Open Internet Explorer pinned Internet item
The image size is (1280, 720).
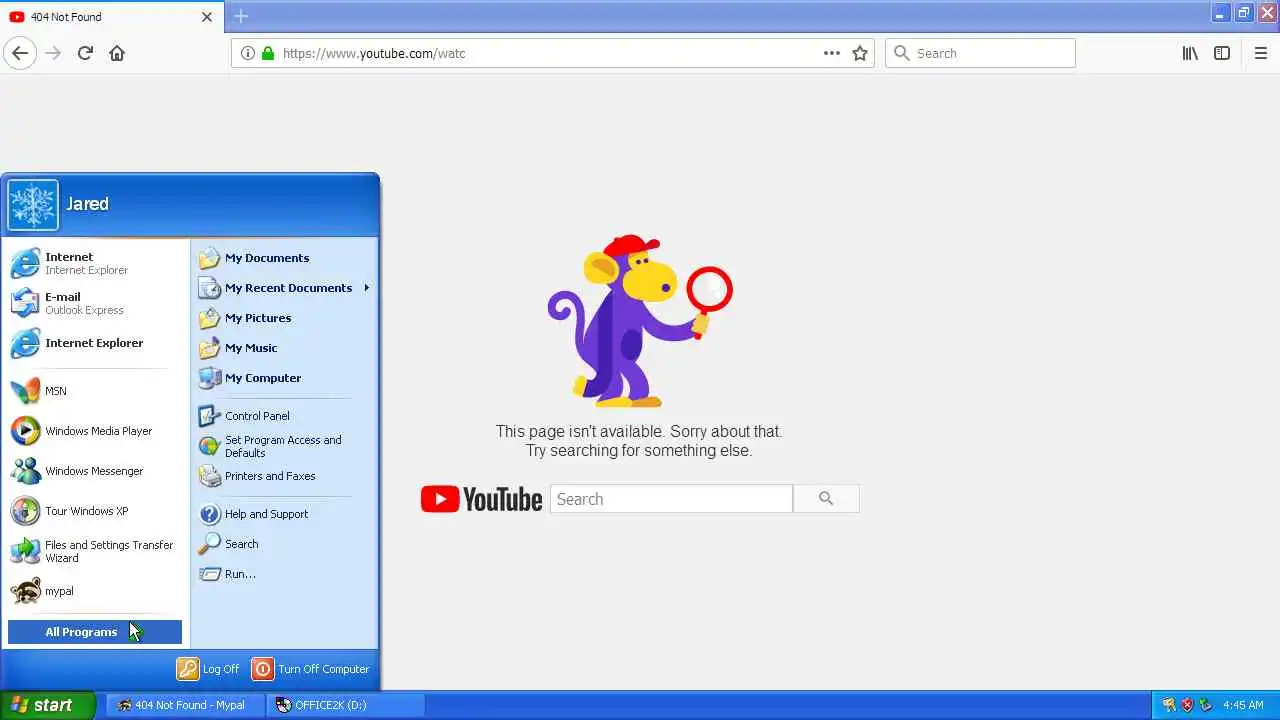tap(96, 263)
